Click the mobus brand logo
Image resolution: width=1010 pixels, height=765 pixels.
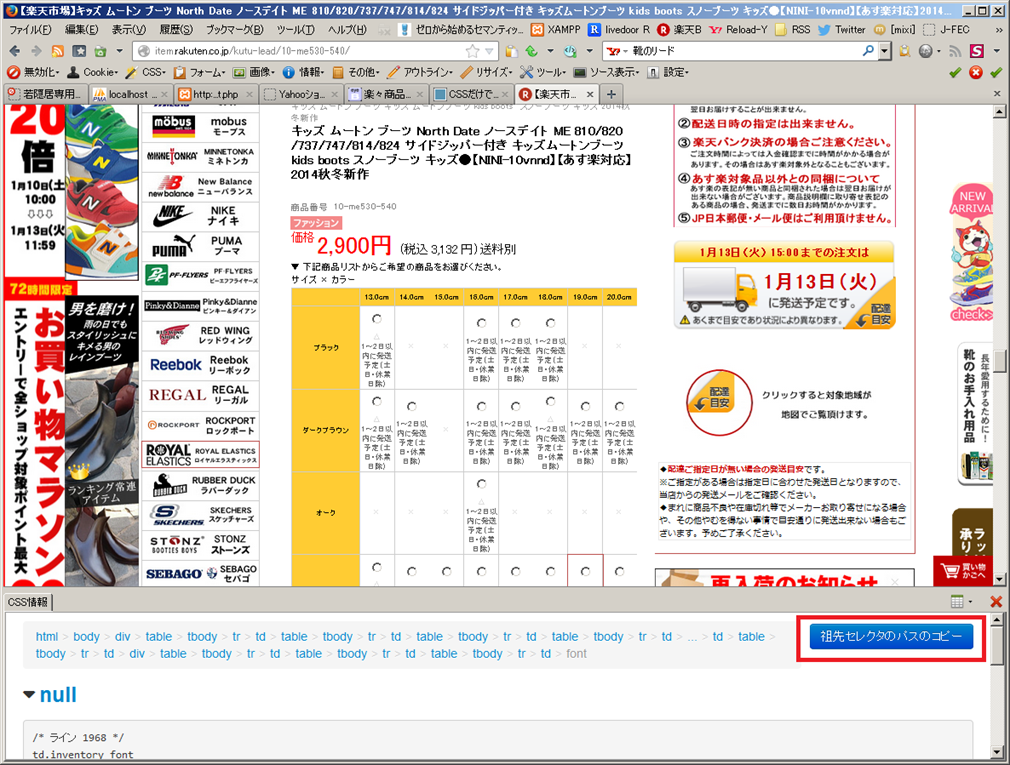pyautogui.click(x=173, y=126)
